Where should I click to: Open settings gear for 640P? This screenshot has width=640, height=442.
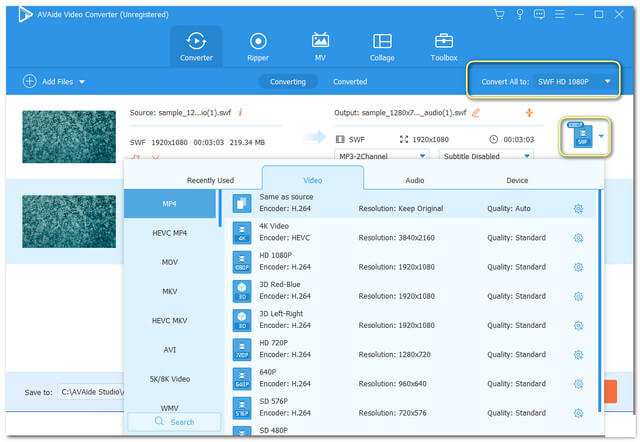coord(578,384)
